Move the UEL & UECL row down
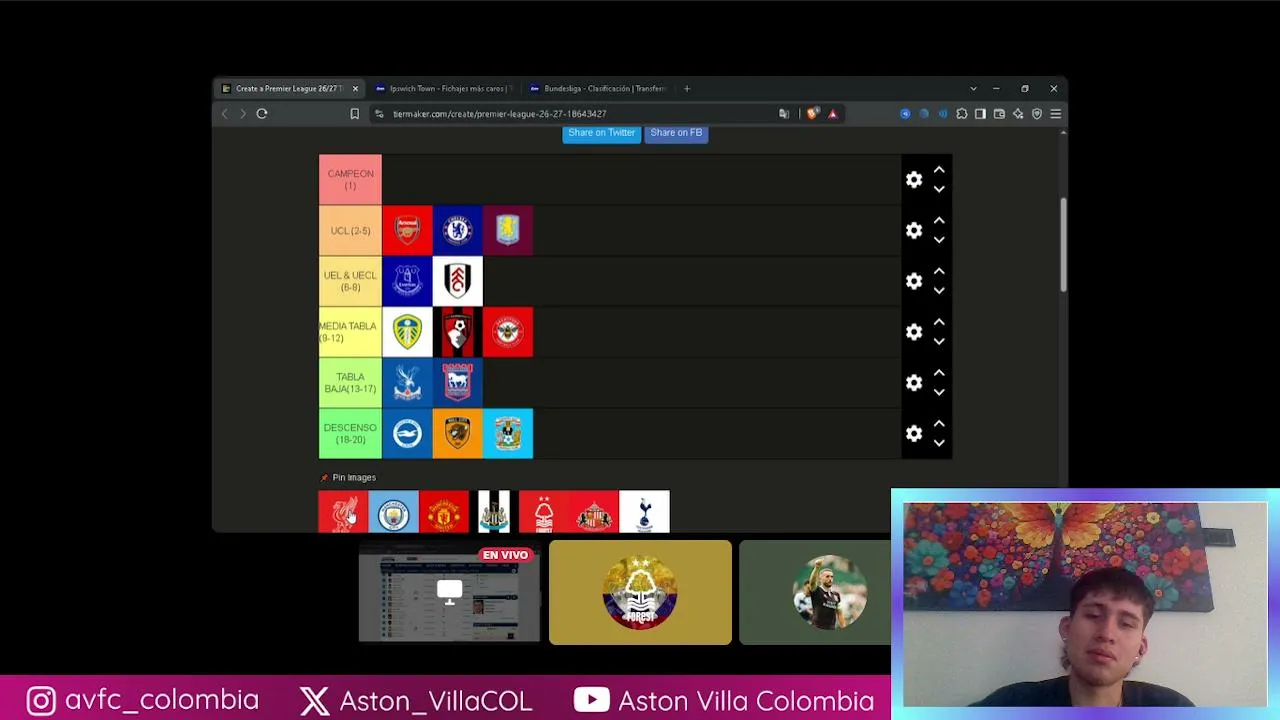The width and height of the screenshot is (1280, 720). [x=939, y=291]
